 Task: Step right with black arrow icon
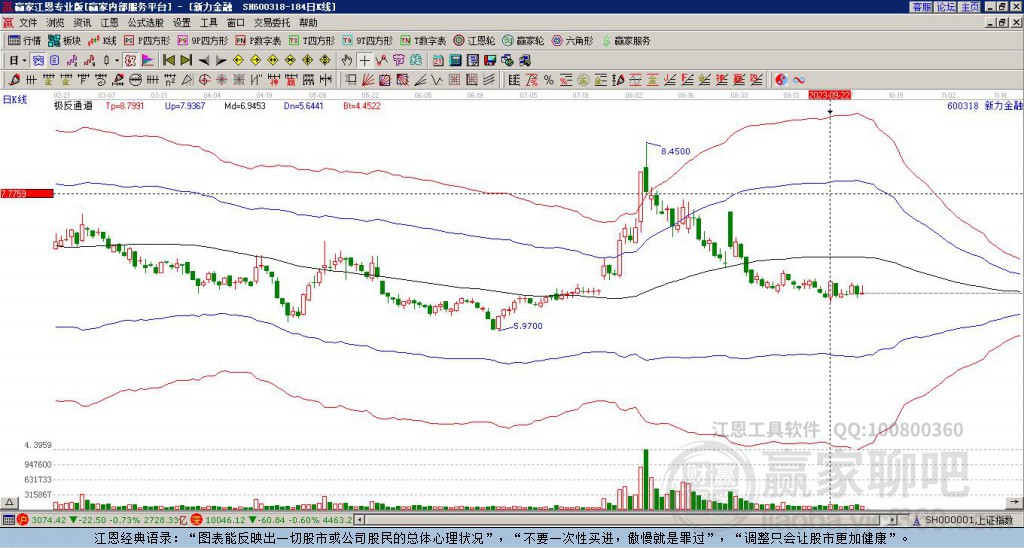(221, 61)
